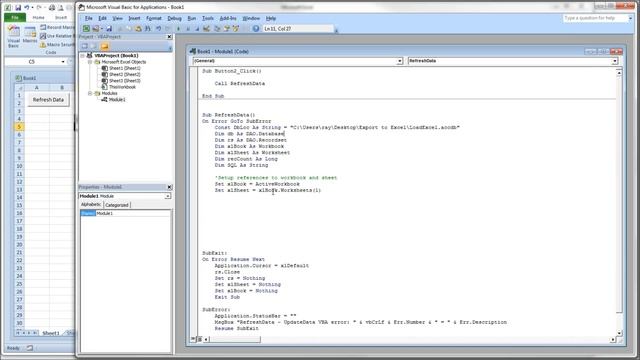Close the Project explorer panel

169,37
